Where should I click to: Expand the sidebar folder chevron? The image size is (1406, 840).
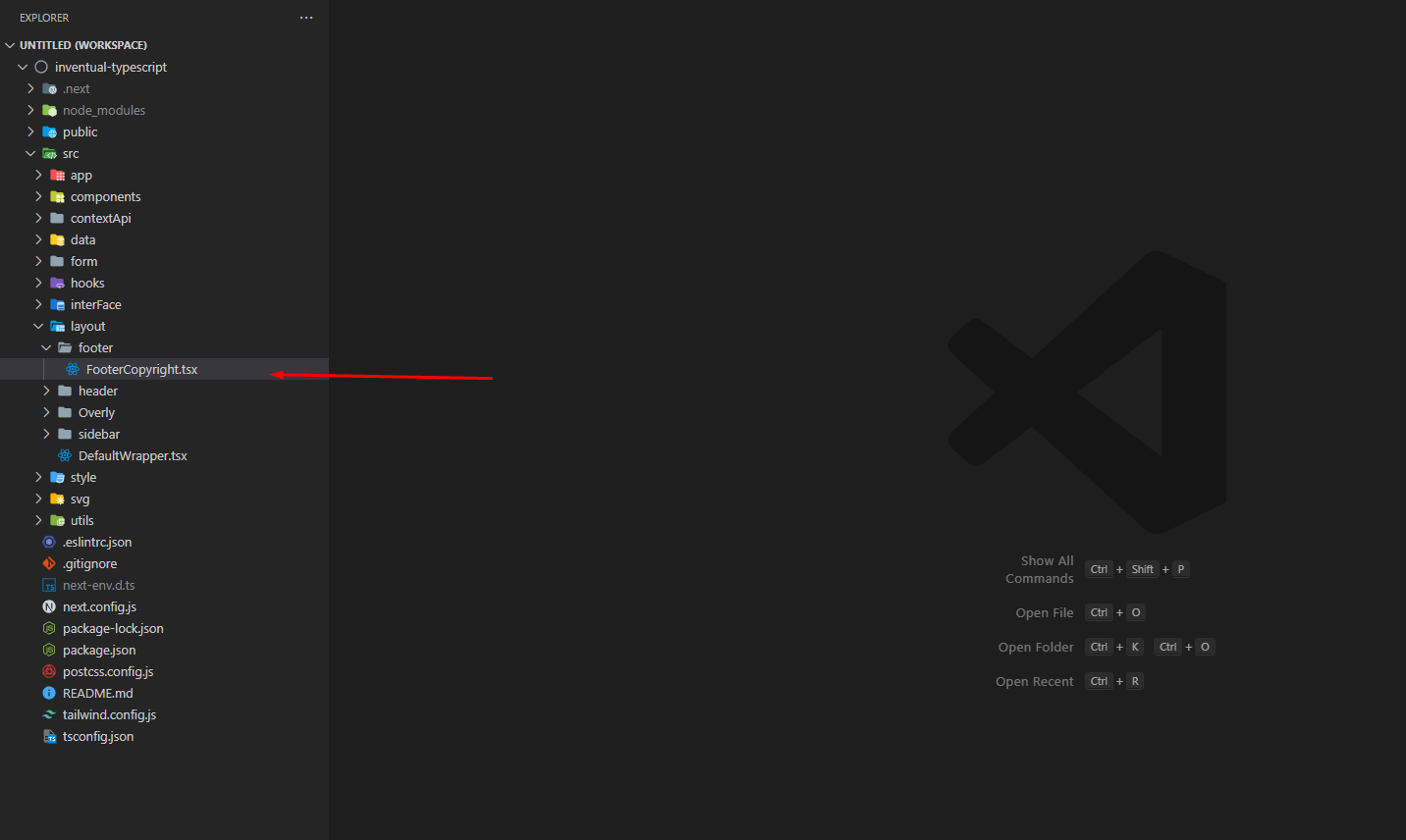tap(46, 434)
